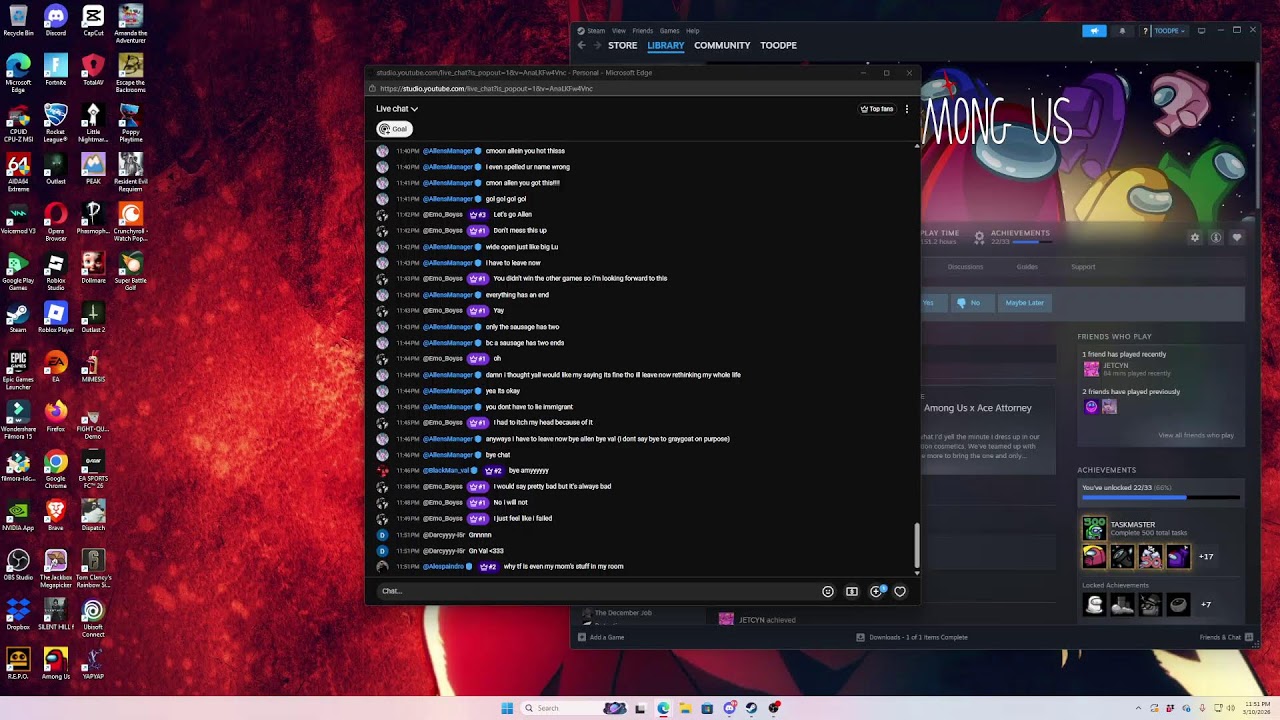Expand the TOODPE account dropdown in Steam
This screenshot has height=720, width=1280.
(x=1168, y=31)
